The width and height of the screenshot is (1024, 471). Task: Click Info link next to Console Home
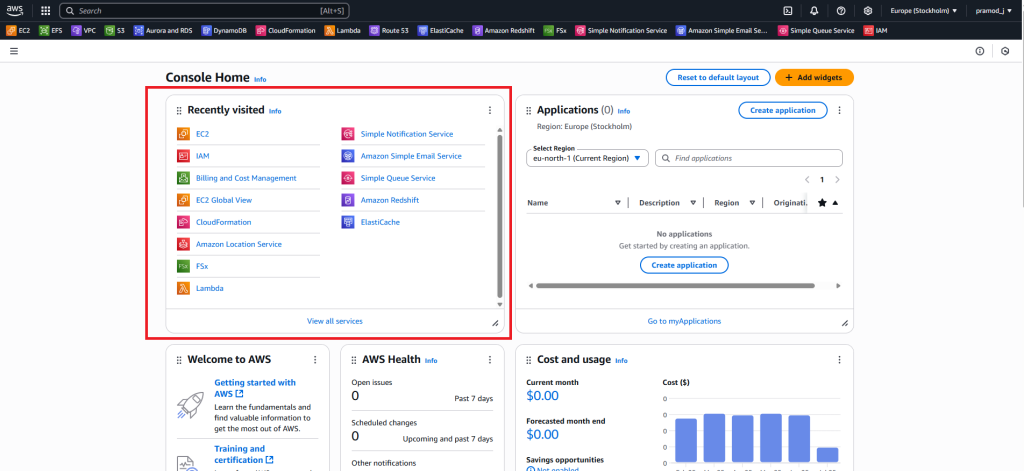point(260,79)
